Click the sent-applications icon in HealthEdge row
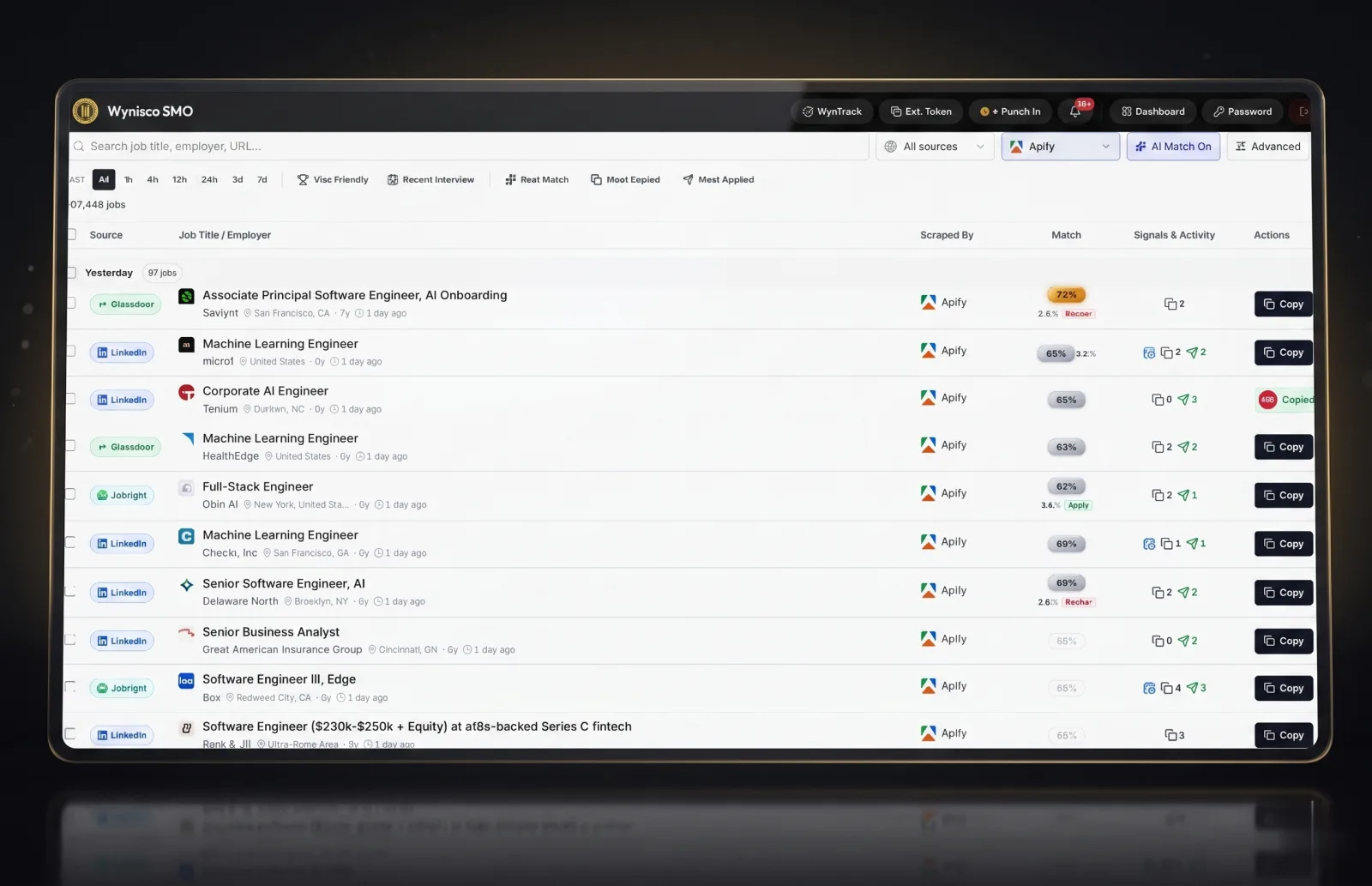The width and height of the screenshot is (1372, 886). [1183, 447]
